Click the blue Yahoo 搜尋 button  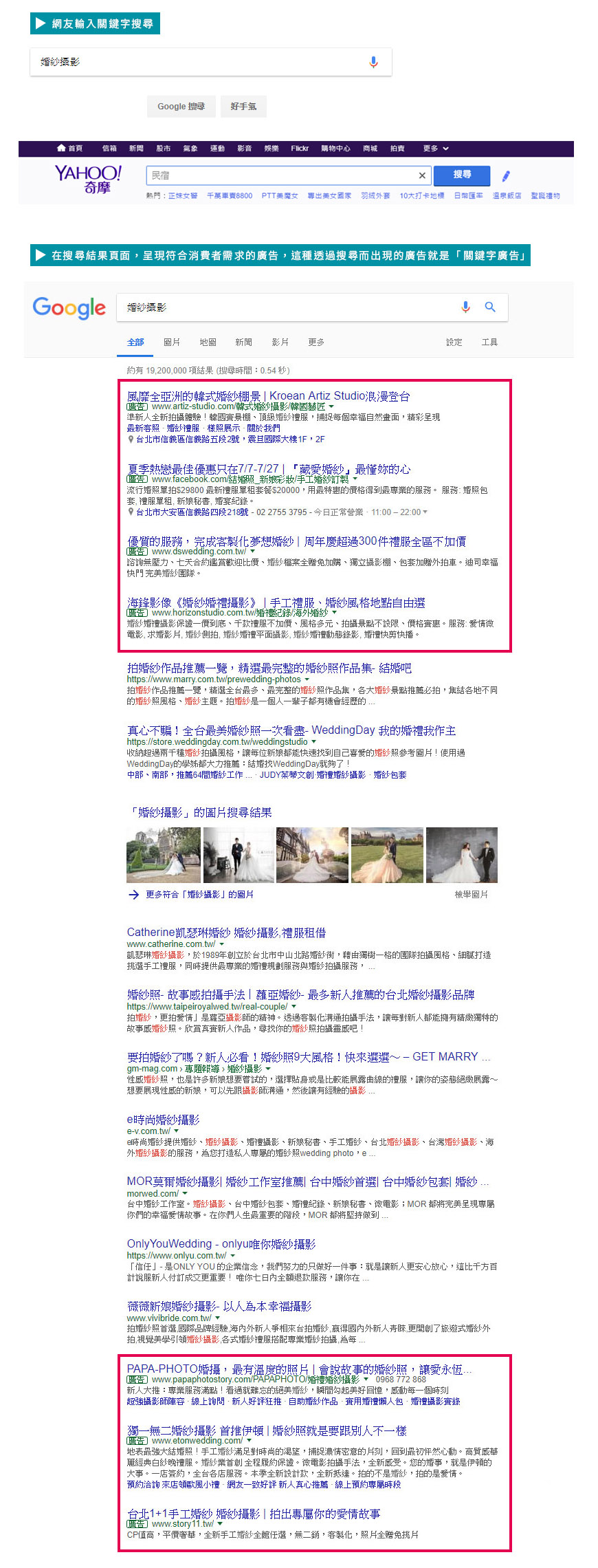pos(462,175)
